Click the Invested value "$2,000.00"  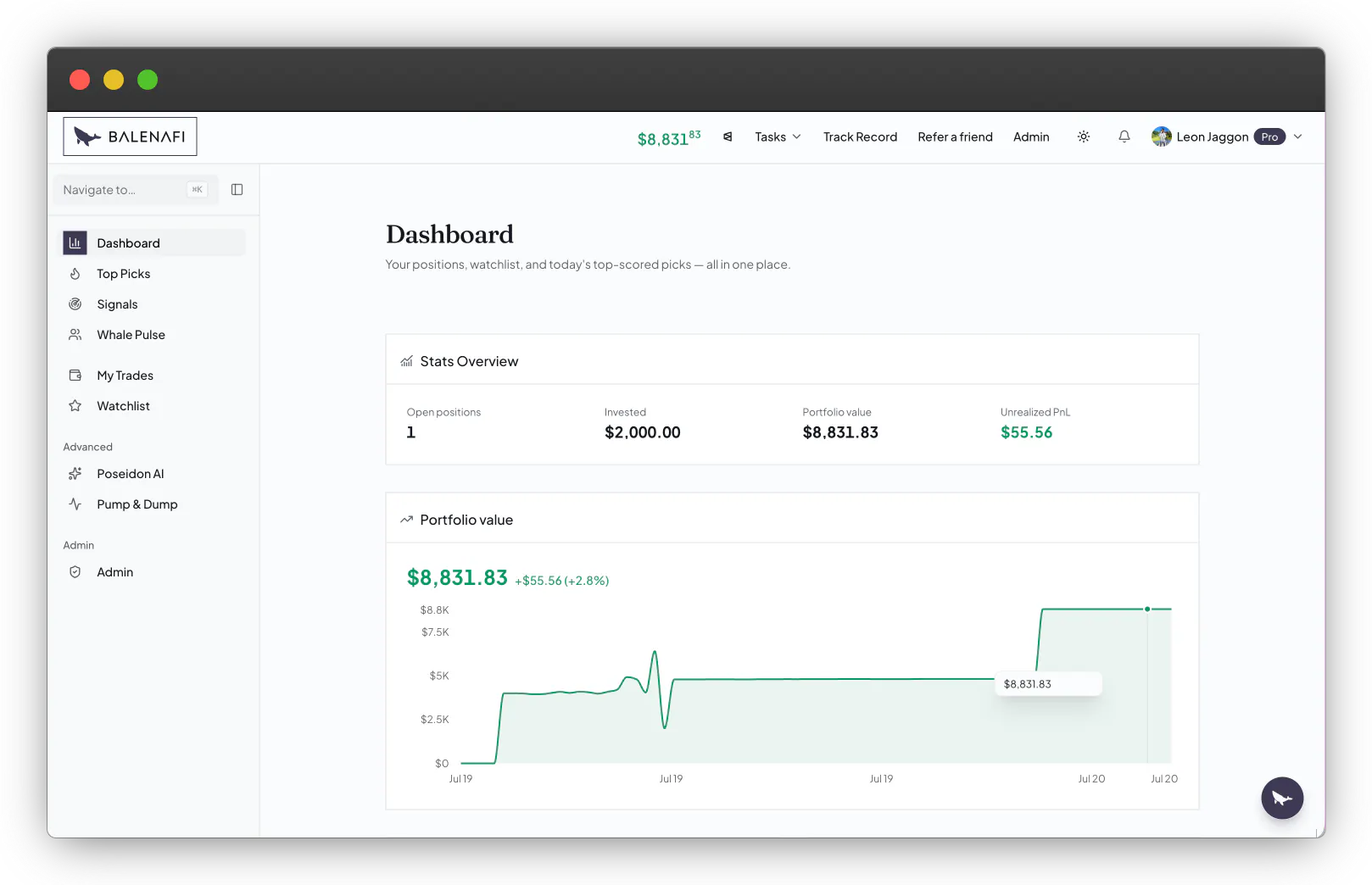tap(643, 432)
